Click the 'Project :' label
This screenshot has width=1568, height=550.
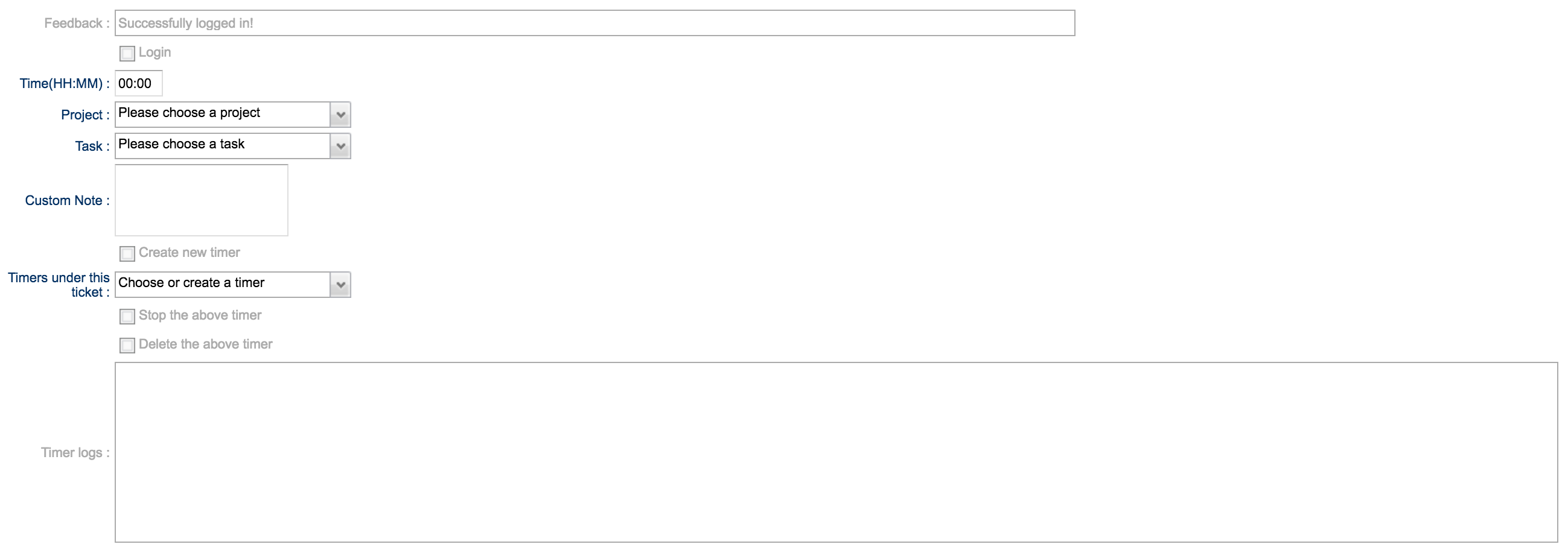85,115
